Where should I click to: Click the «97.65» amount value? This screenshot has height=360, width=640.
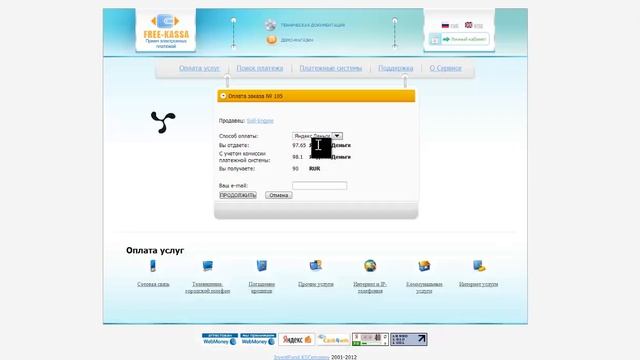[x=299, y=145]
